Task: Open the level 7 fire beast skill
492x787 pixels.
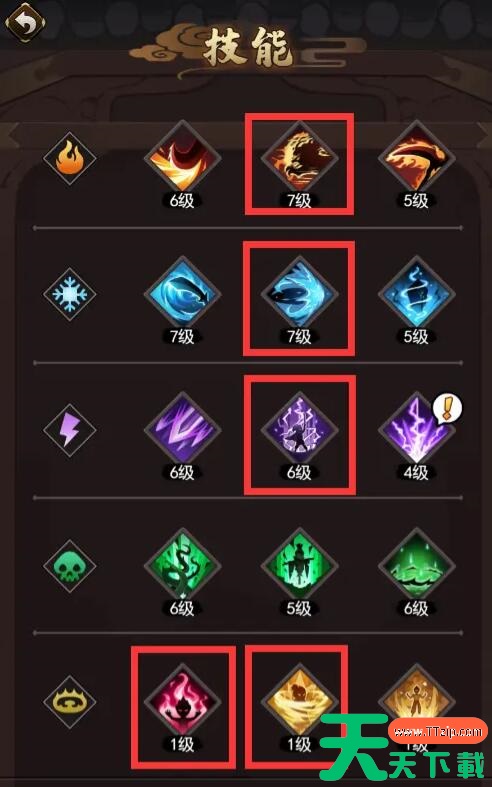Action: 299,158
